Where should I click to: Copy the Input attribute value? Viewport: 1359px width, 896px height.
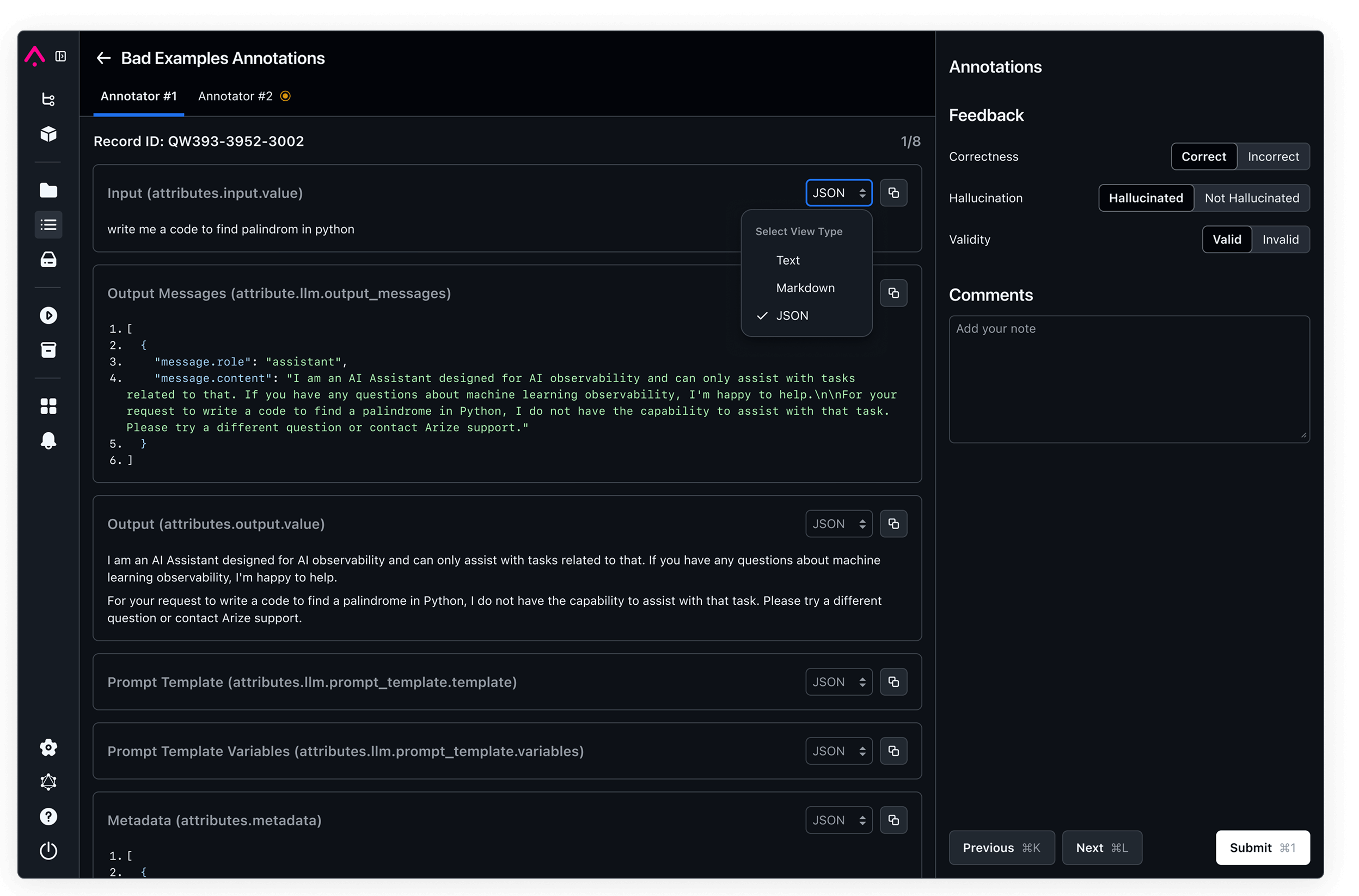pyautogui.click(x=893, y=193)
